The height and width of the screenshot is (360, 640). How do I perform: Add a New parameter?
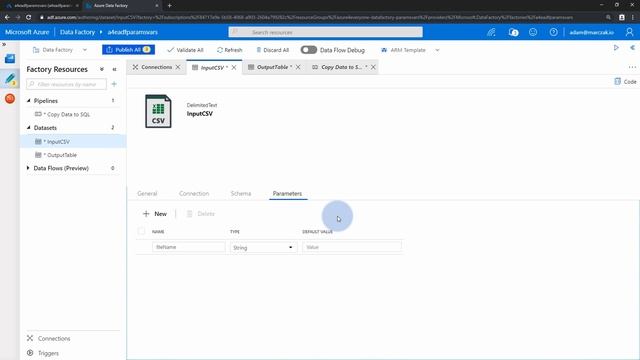[155, 214]
